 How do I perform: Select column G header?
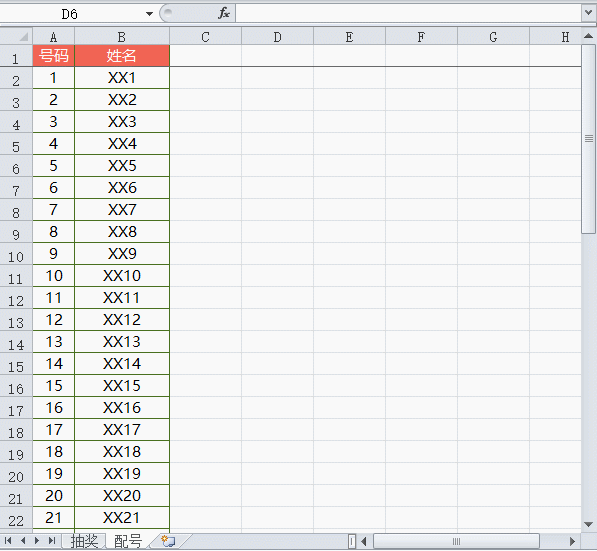[493, 37]
